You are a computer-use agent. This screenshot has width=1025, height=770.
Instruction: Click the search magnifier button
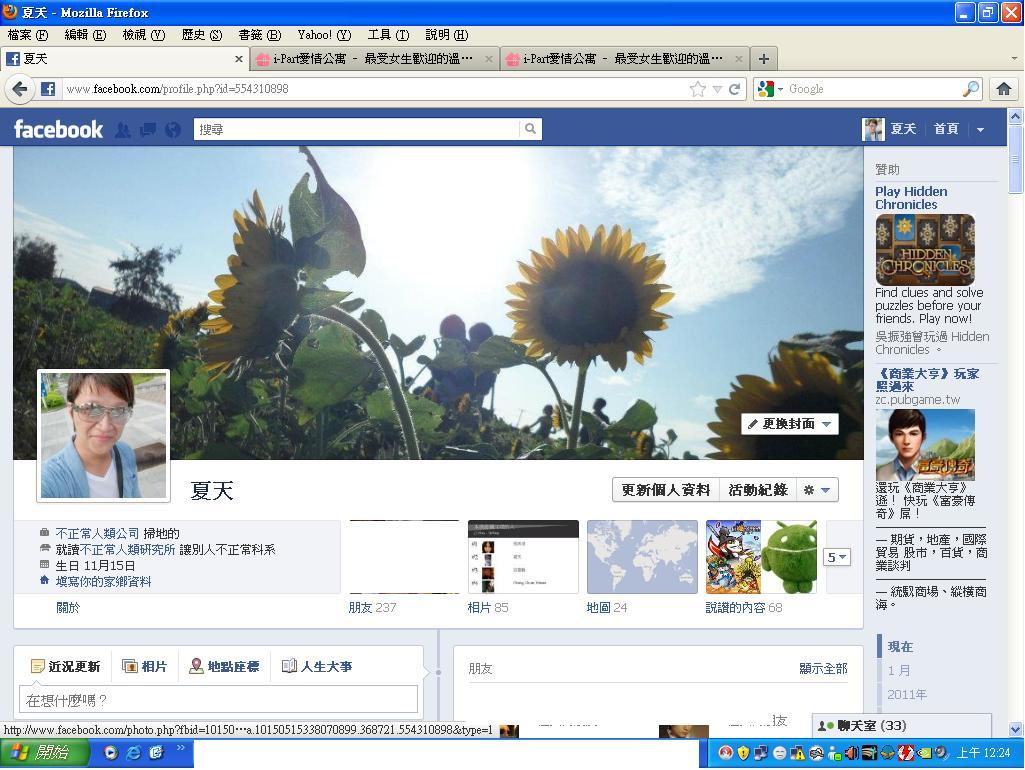click(530, 129)
